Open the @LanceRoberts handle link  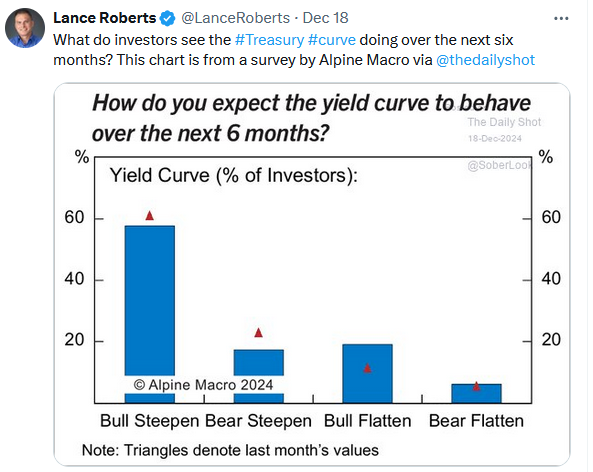[x=235, y=18]
